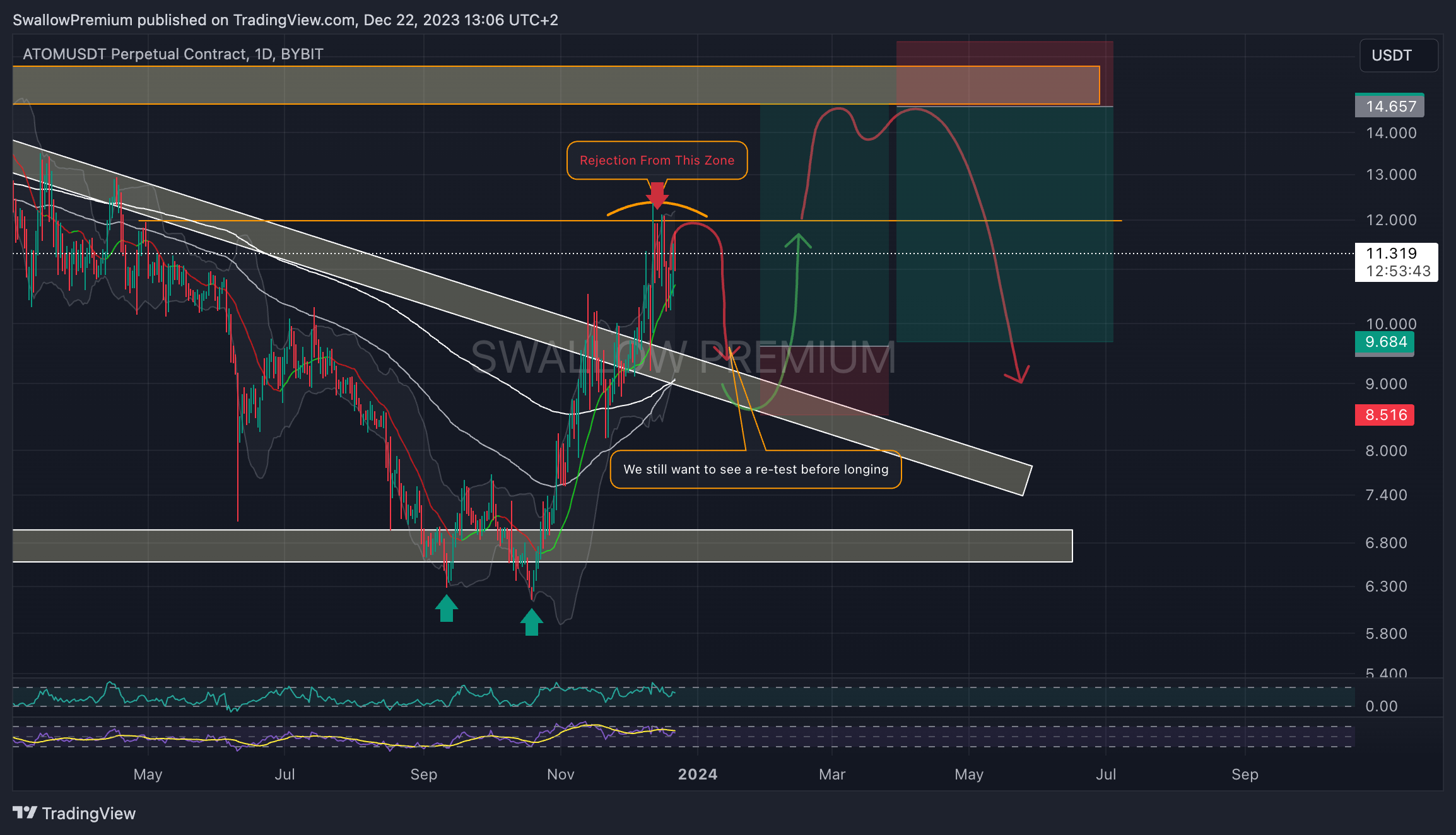Click the TradingView logo

point(74,814)
